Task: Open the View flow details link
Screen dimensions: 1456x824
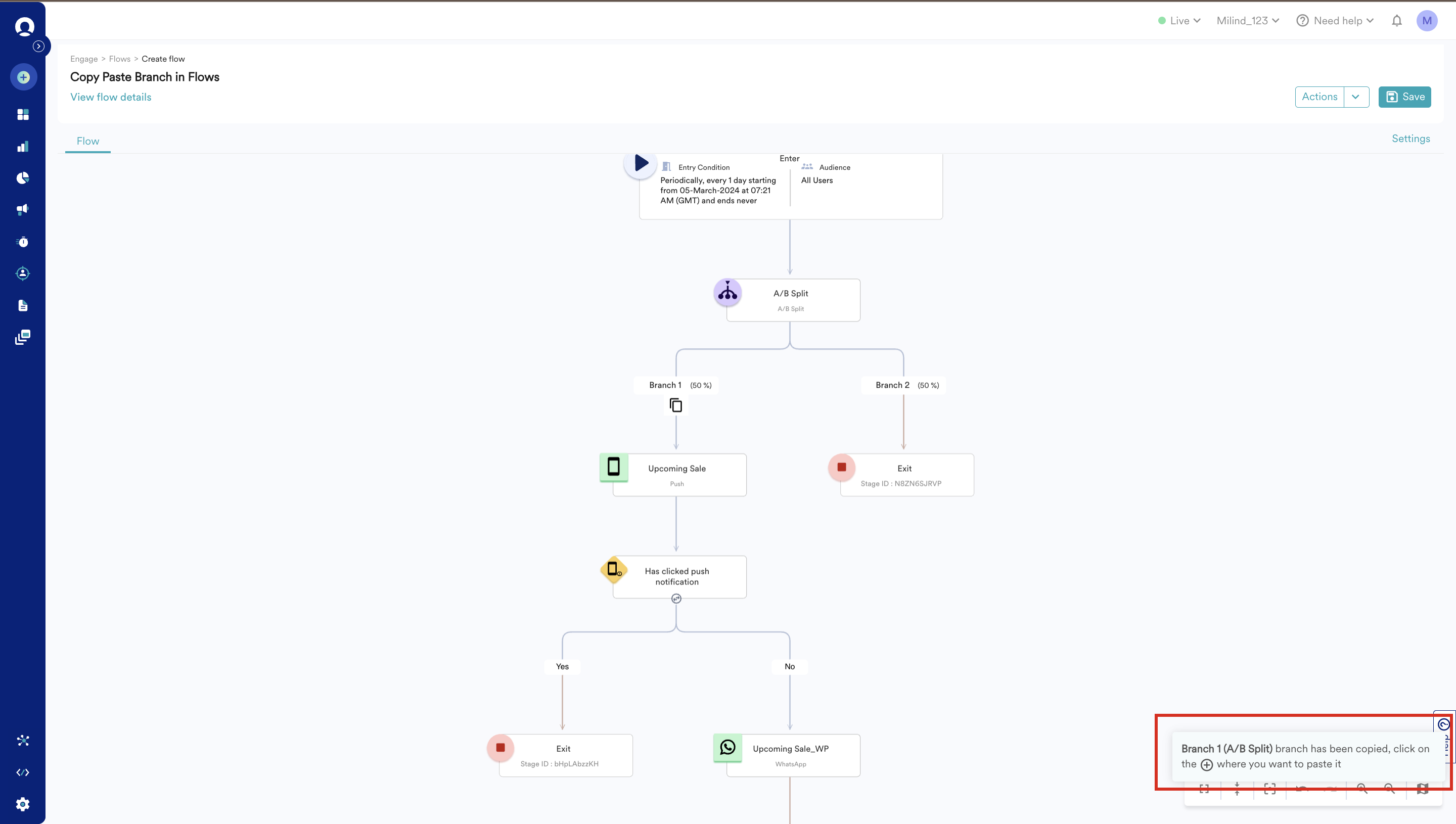Action: [111, 97]
